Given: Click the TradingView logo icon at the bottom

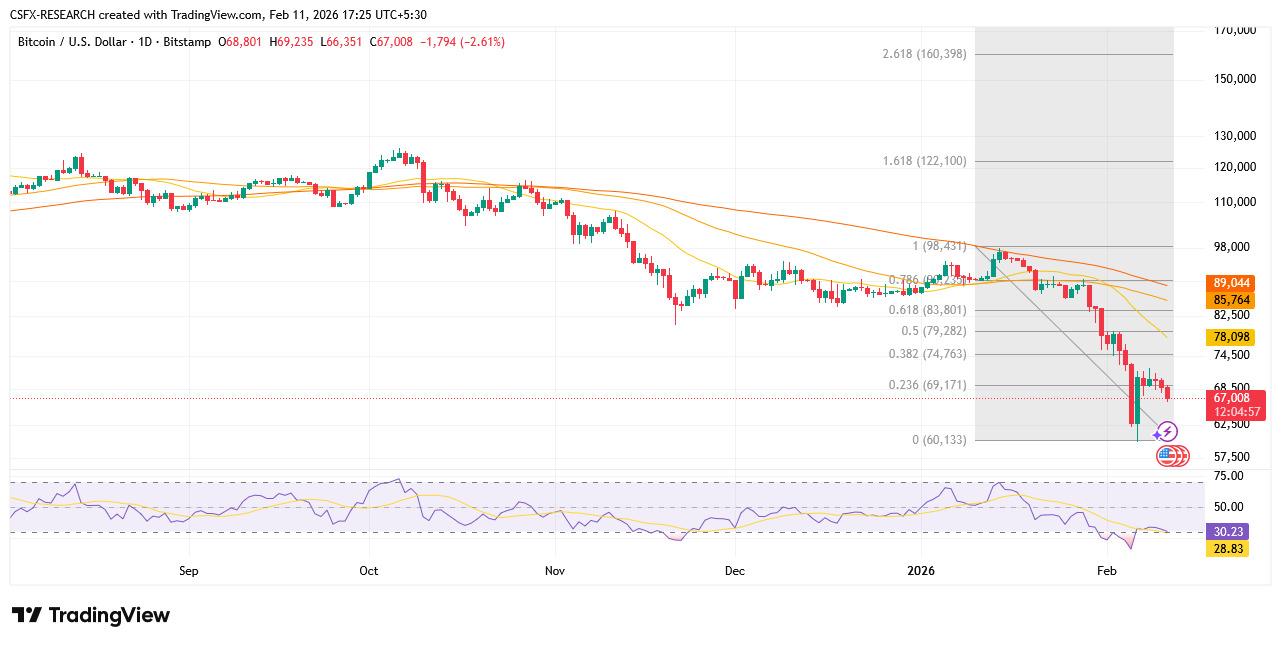Looking at the screenshot, I should (27, 615).
